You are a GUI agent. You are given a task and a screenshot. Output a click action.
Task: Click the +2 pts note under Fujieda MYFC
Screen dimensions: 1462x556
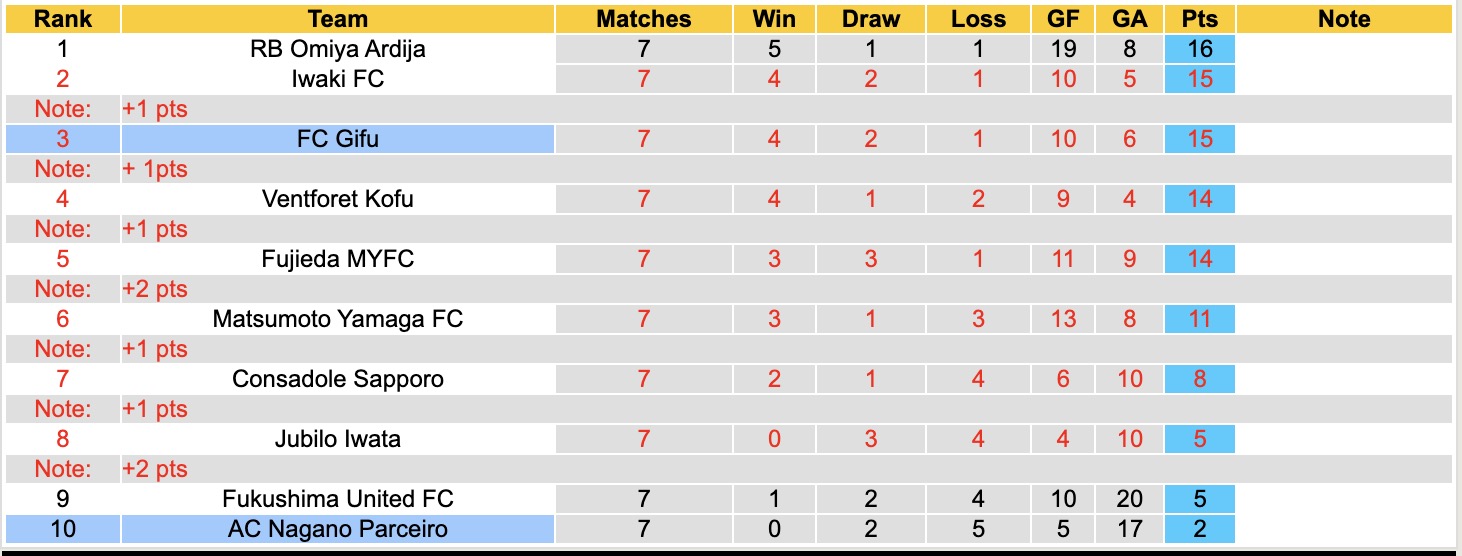point(155,289)
